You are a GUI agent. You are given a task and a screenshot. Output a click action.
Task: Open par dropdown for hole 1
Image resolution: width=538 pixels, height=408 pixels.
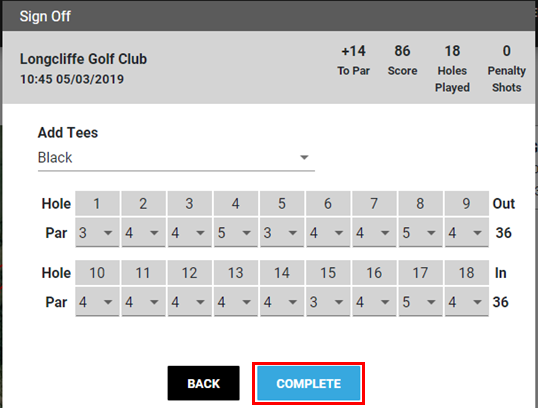[97, 233]
